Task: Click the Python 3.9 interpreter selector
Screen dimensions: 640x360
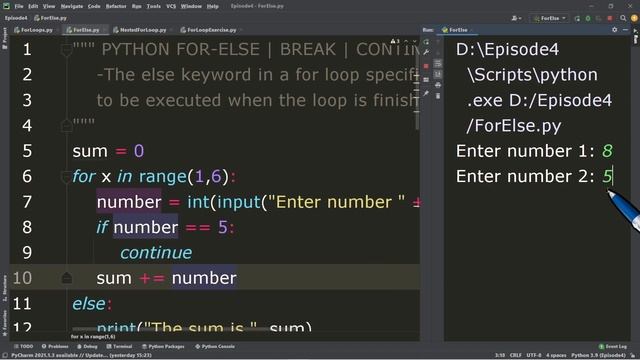Action: pos(598,356)
